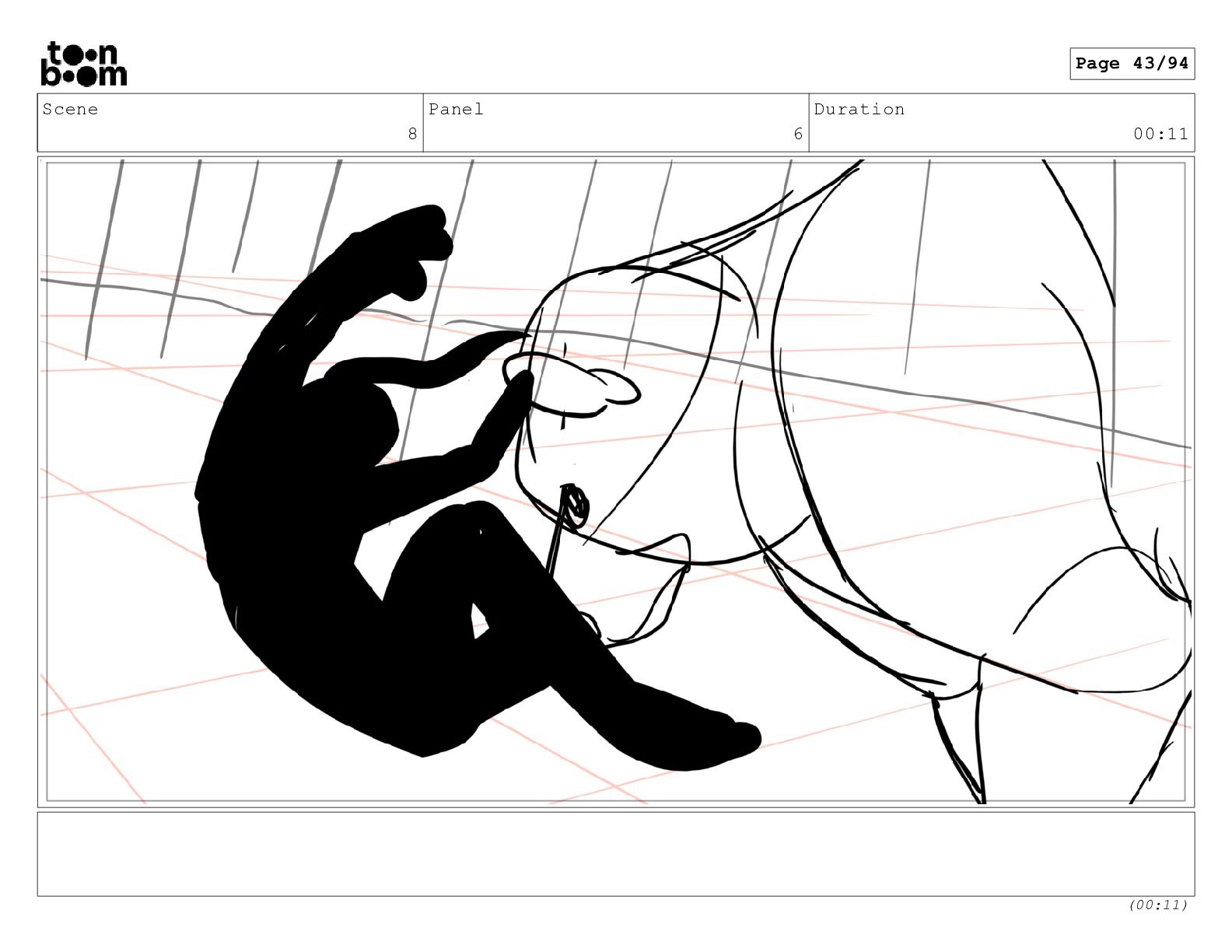Click the duration value "00:11" in the header

(1160, 134)
